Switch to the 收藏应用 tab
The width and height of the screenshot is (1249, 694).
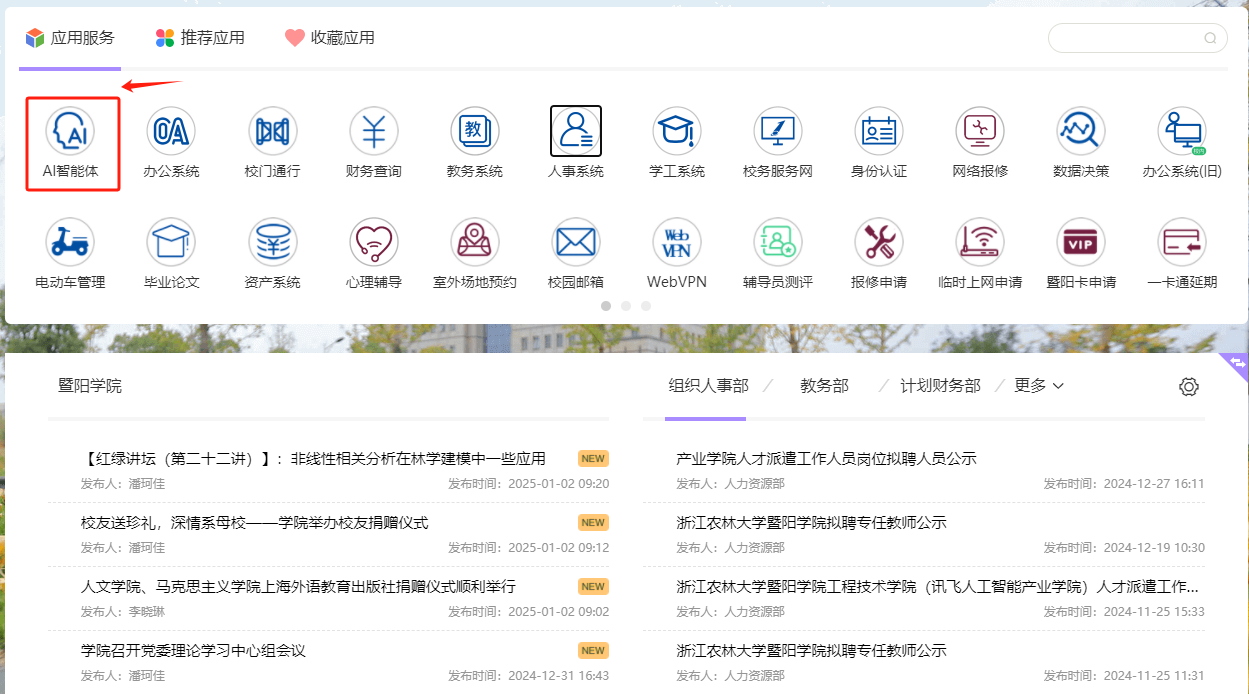point(330,38)
